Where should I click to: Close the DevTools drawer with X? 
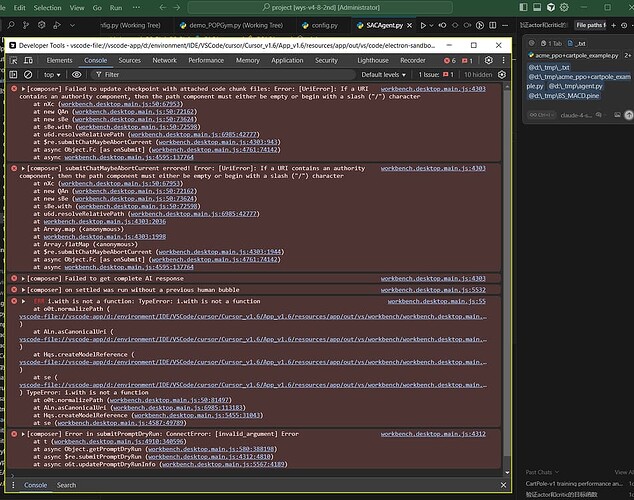pyautogui.click(x=503, y=485)
